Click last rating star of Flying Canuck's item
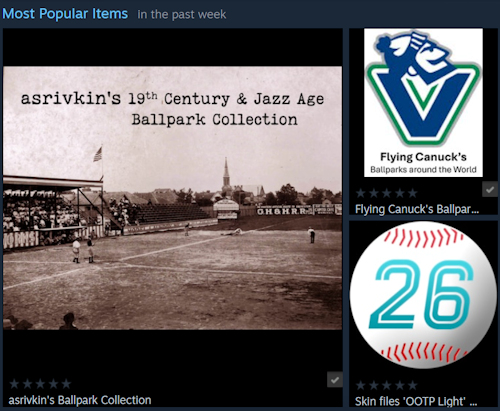The height and width of the screenshot is (411, 500). 413,193
